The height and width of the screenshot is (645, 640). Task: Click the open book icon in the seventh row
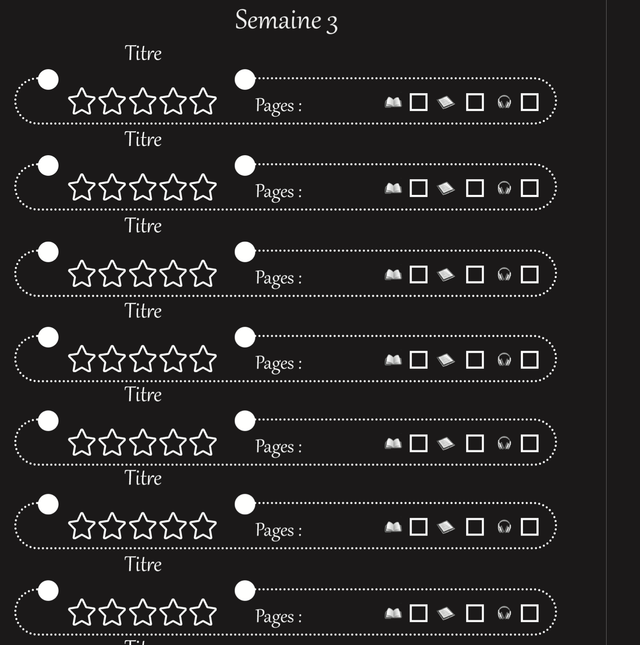tap(393, 613)
